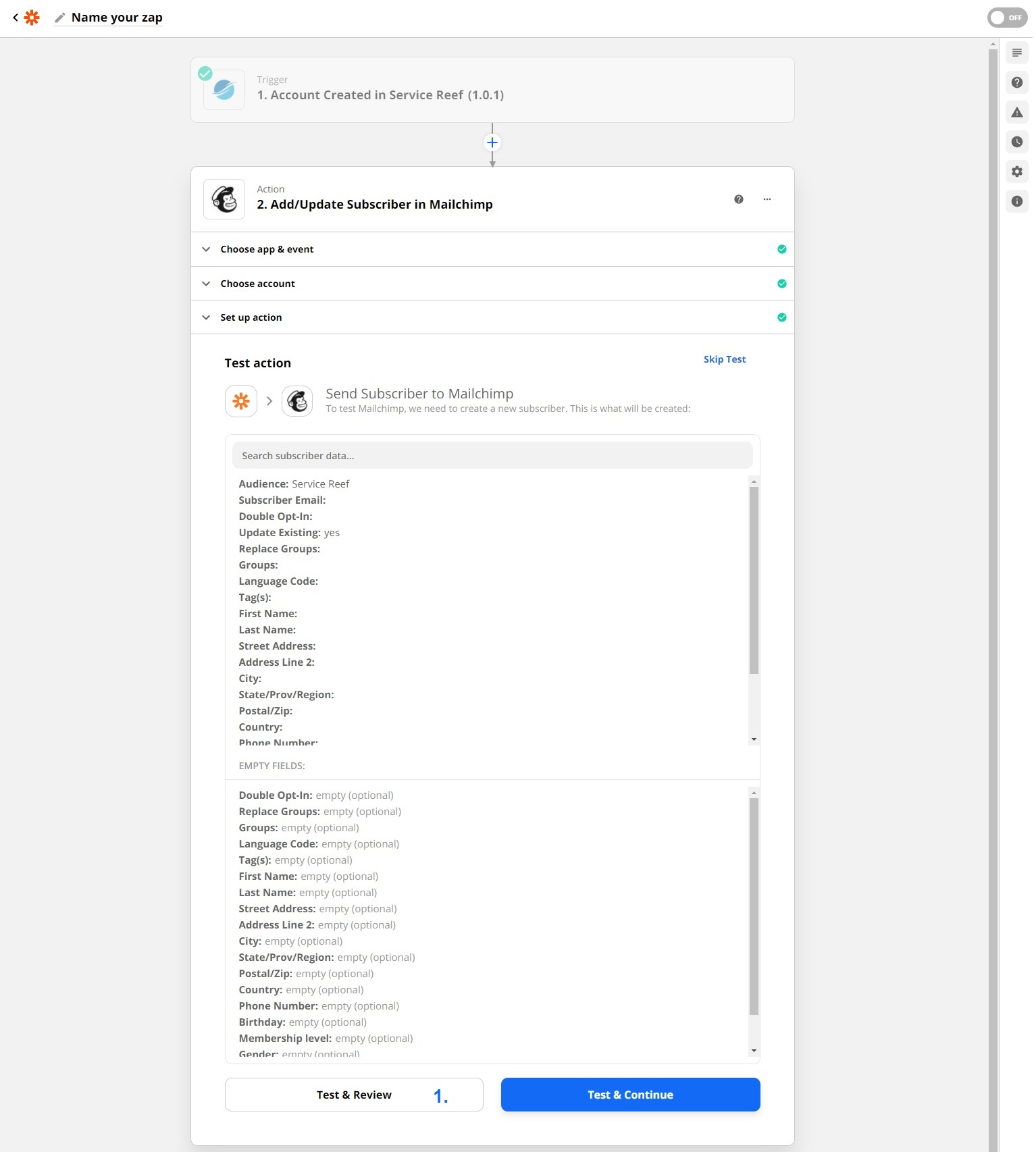Go back using the left arrow
Image resolution: width=1036 pixels, height=1152 pixels.
coord(16,18)
